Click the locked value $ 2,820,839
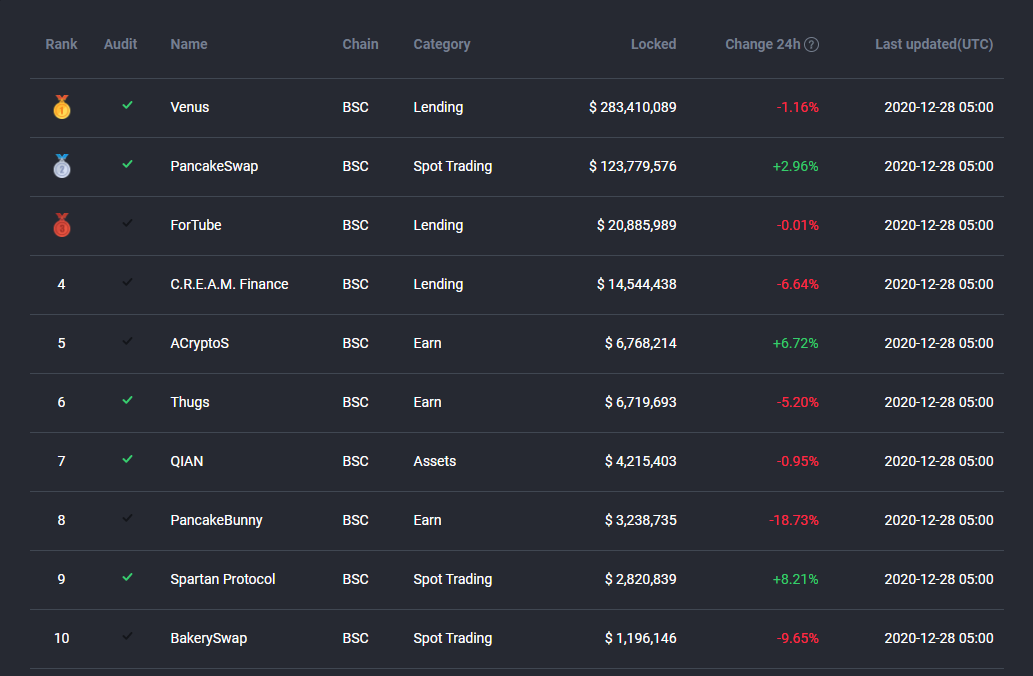 pyautogui.click(x=640, y=579)
